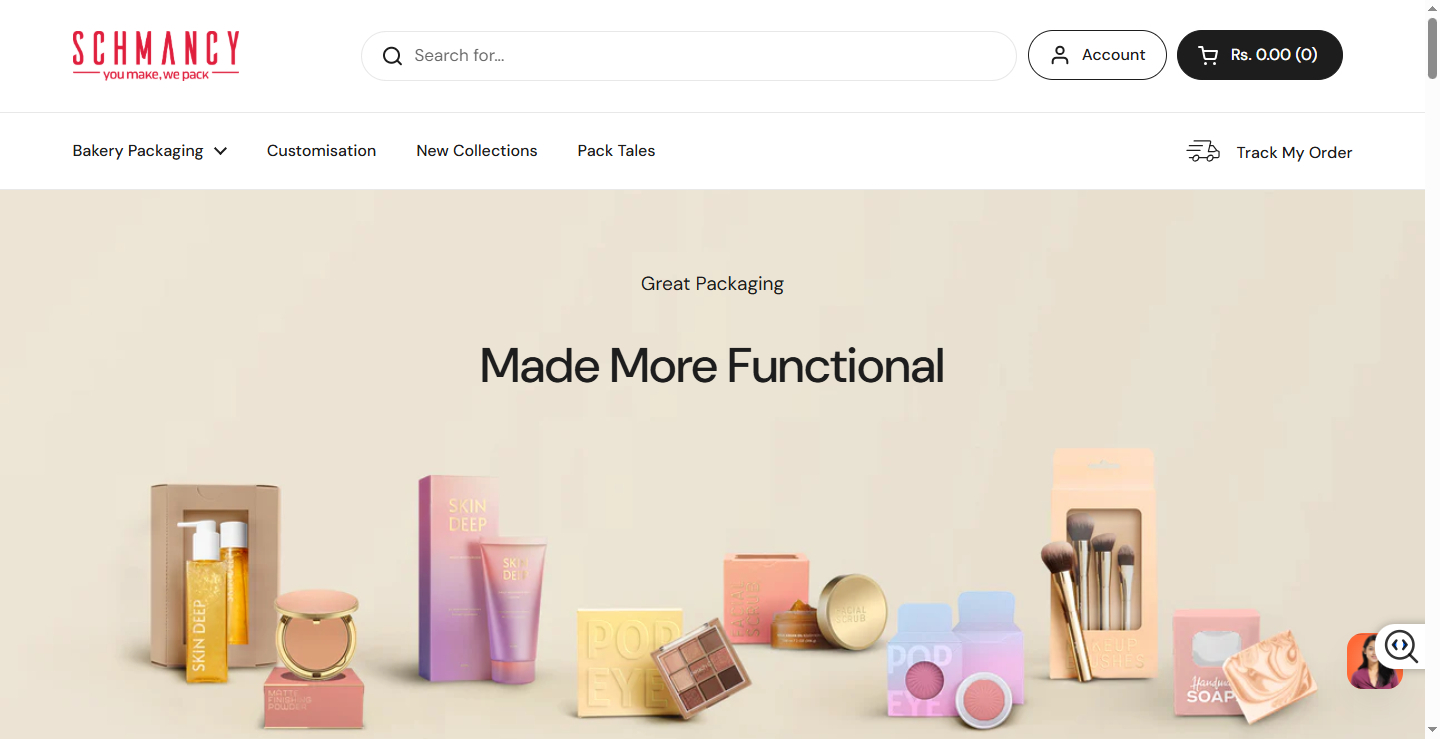
Task: Click the delivery truck icon
Action: (x=1203, y=152)
